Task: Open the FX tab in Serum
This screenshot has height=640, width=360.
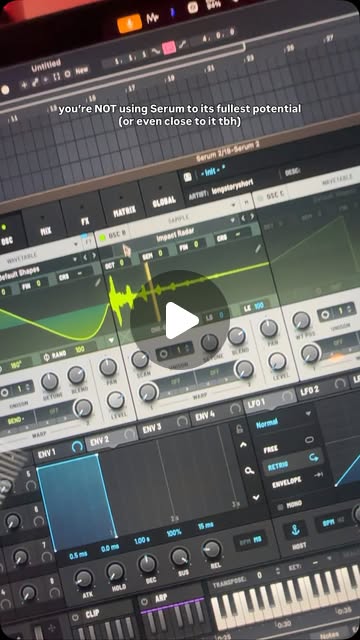Action: 84,221
